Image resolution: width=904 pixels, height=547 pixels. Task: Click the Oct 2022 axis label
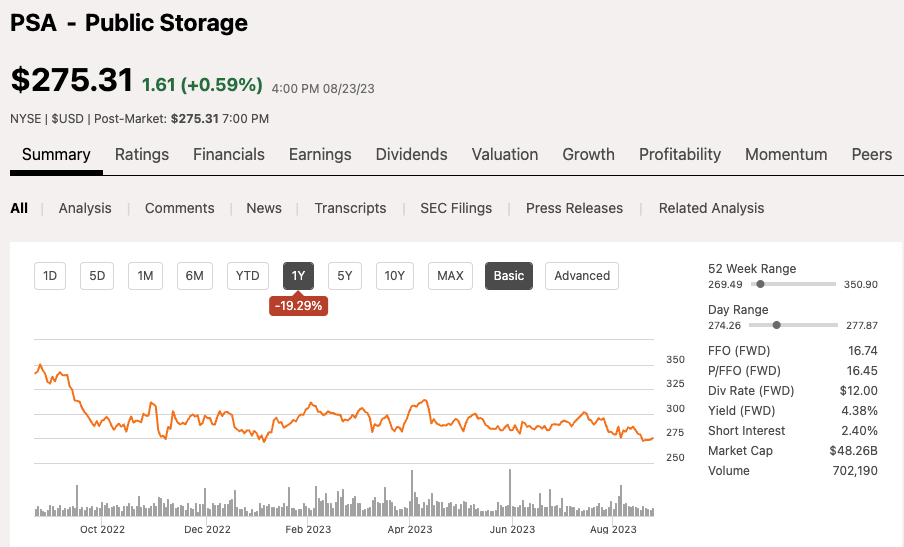102,529
